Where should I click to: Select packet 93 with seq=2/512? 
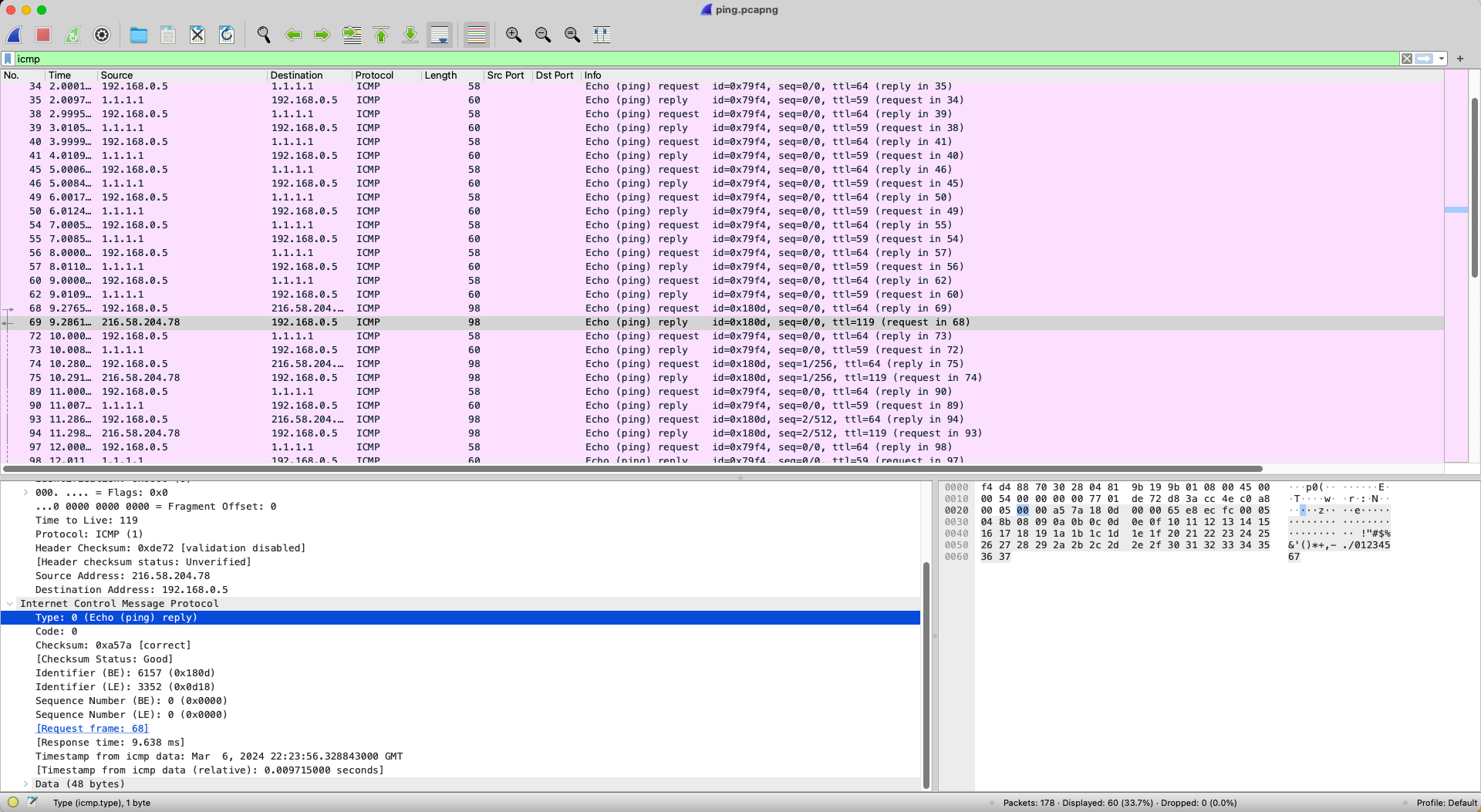coord(722,419)
